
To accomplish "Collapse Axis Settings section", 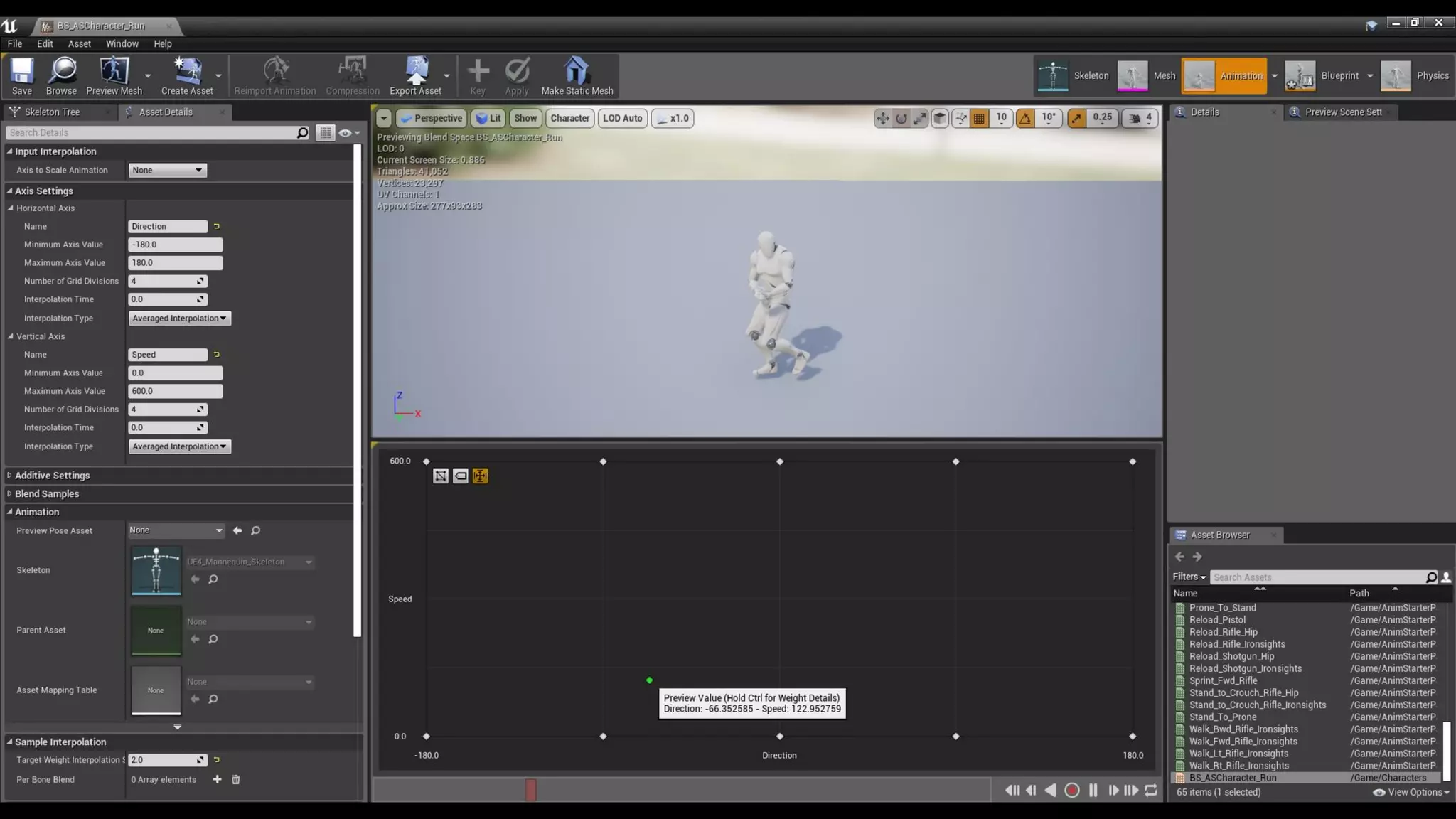I will [10, 191].
